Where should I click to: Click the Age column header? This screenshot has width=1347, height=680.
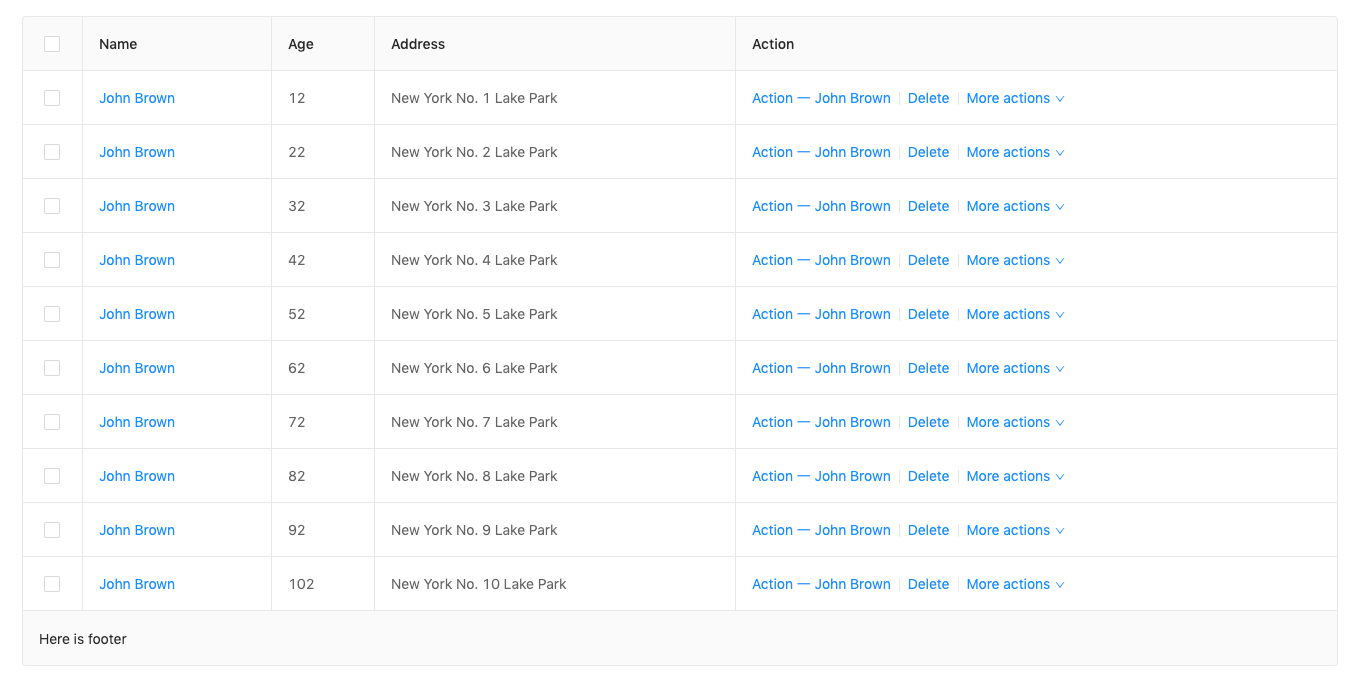(x=301, y=44)
